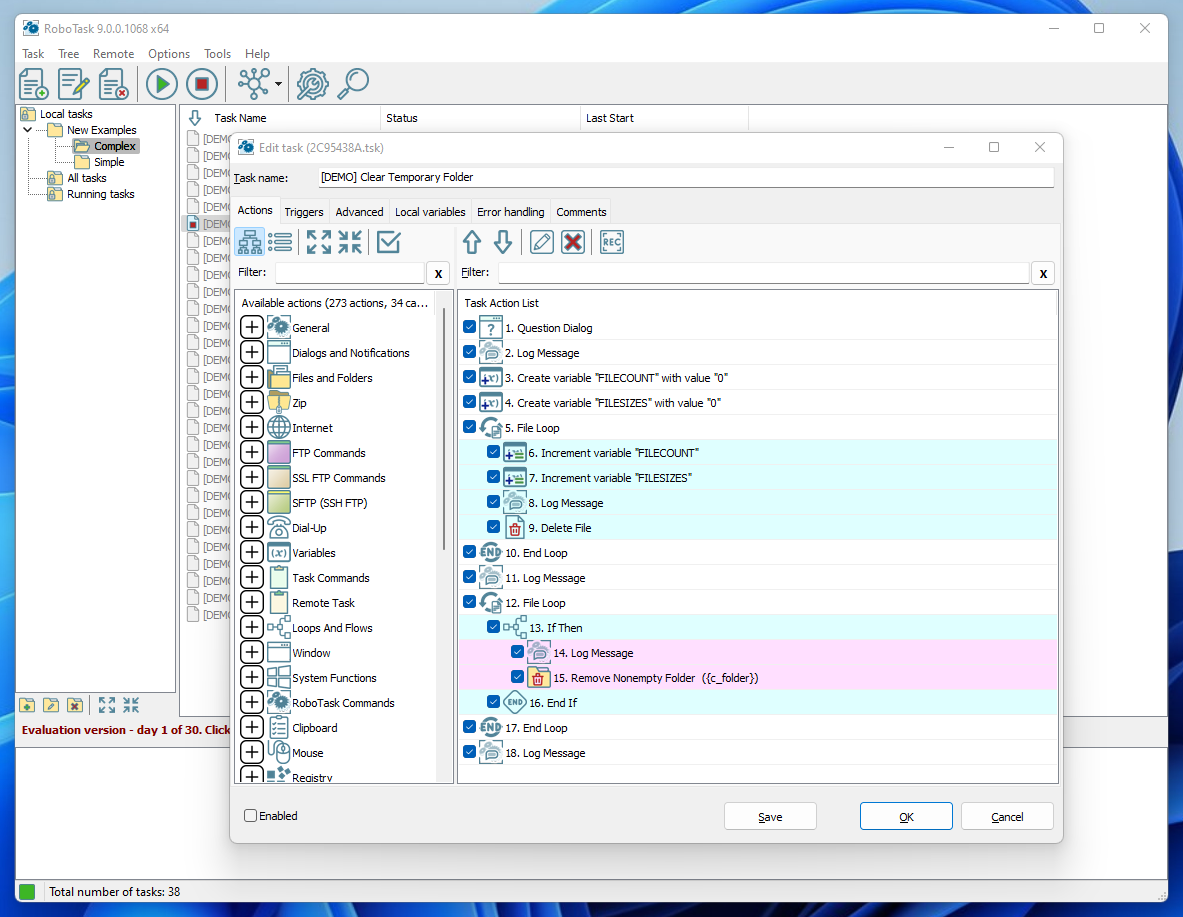The height and width of the screenshot is (917, 1183).
Task: Uncheck the 5. File Loop action
Action: [x=469, y=427]
